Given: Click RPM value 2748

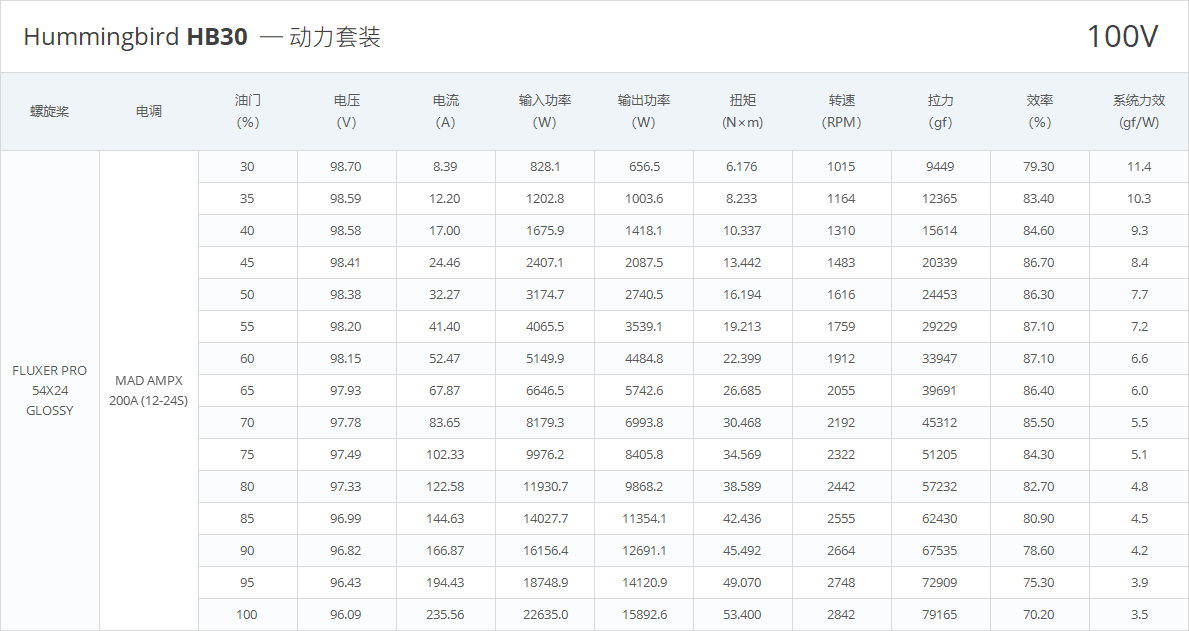Looking at the screenshot, I should click(841, 582).
